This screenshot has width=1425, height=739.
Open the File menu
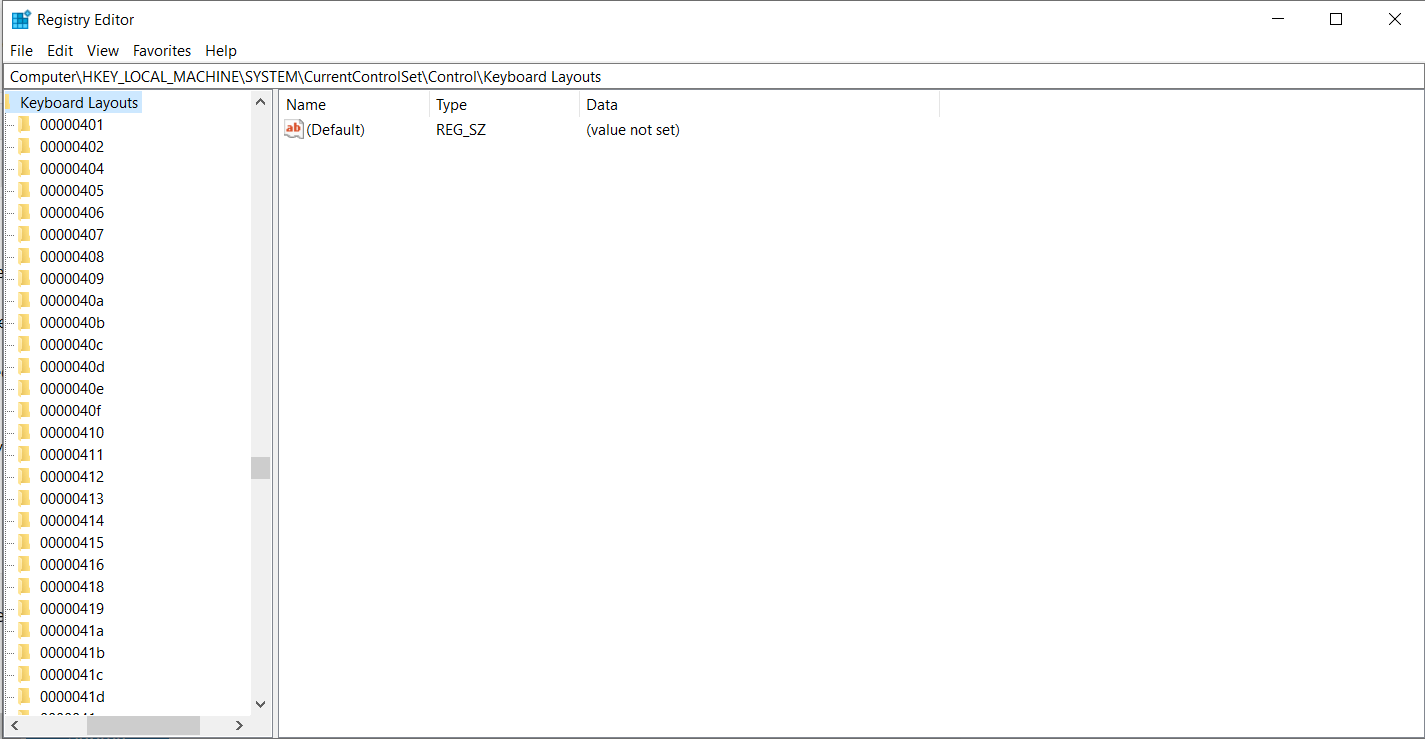(21, 50)
